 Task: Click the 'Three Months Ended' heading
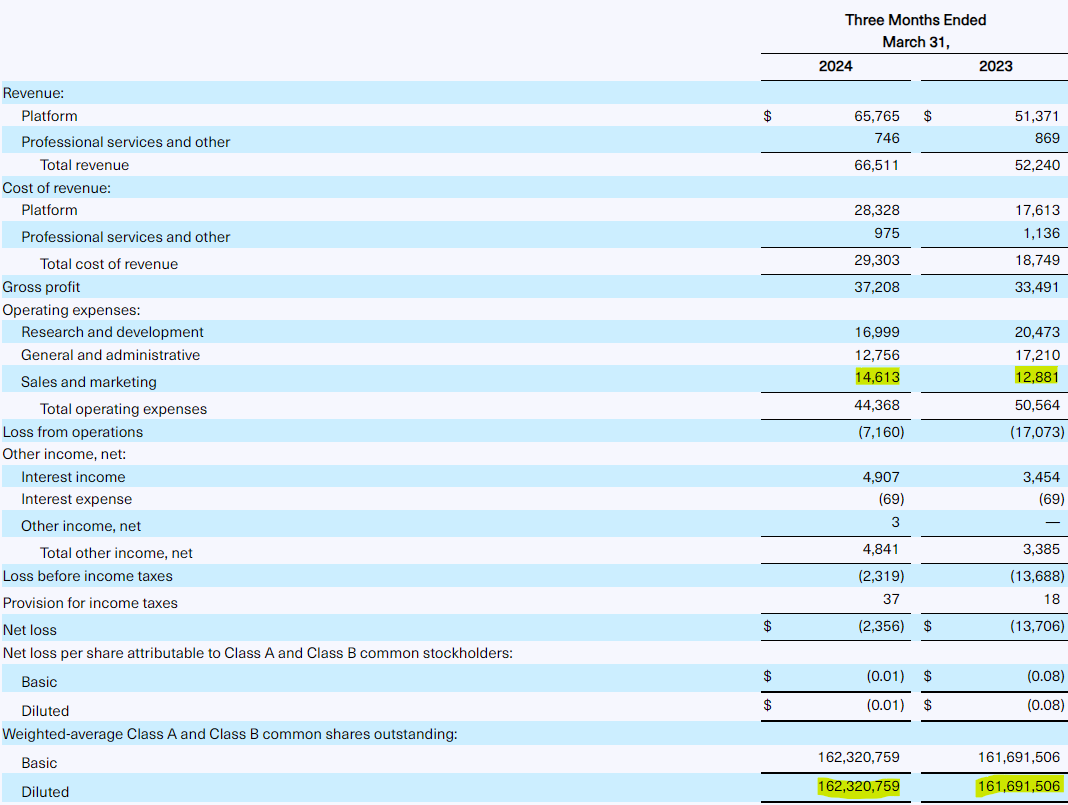(915, 20)
